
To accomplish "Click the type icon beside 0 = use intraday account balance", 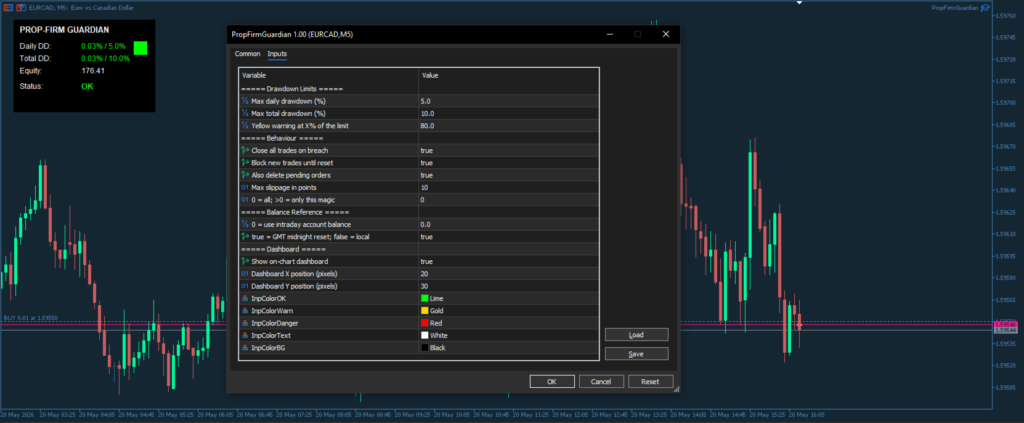I will tap(245, 225).
